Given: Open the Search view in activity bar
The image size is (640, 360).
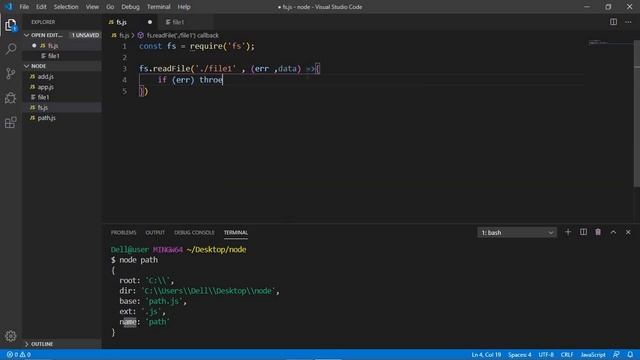Looking at the screenshot, I should click(11, 49).
